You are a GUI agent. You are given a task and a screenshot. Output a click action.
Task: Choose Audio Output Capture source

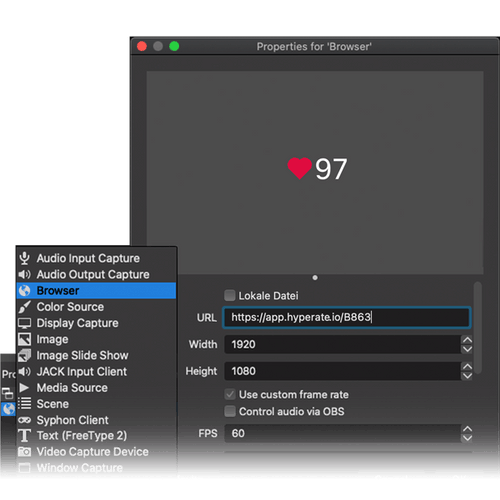(96, 274)
